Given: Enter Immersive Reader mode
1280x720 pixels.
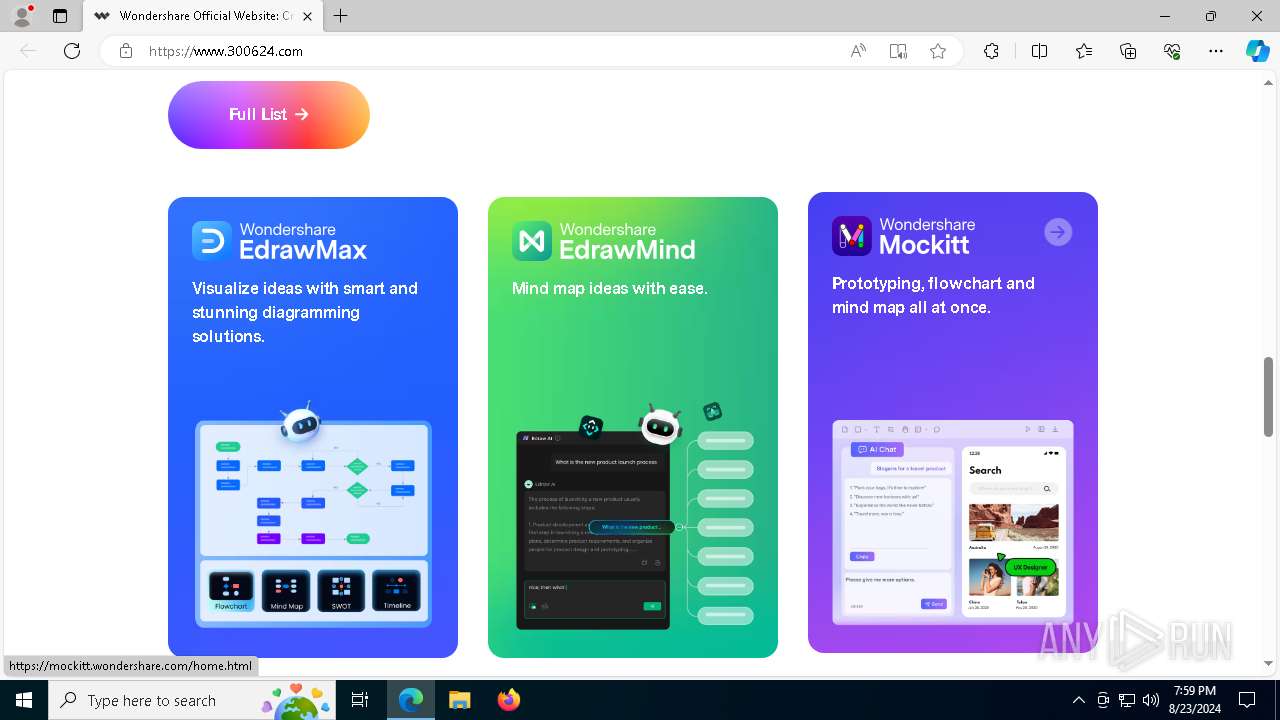Looking at the screenshot, I should (x=898, y=51).
